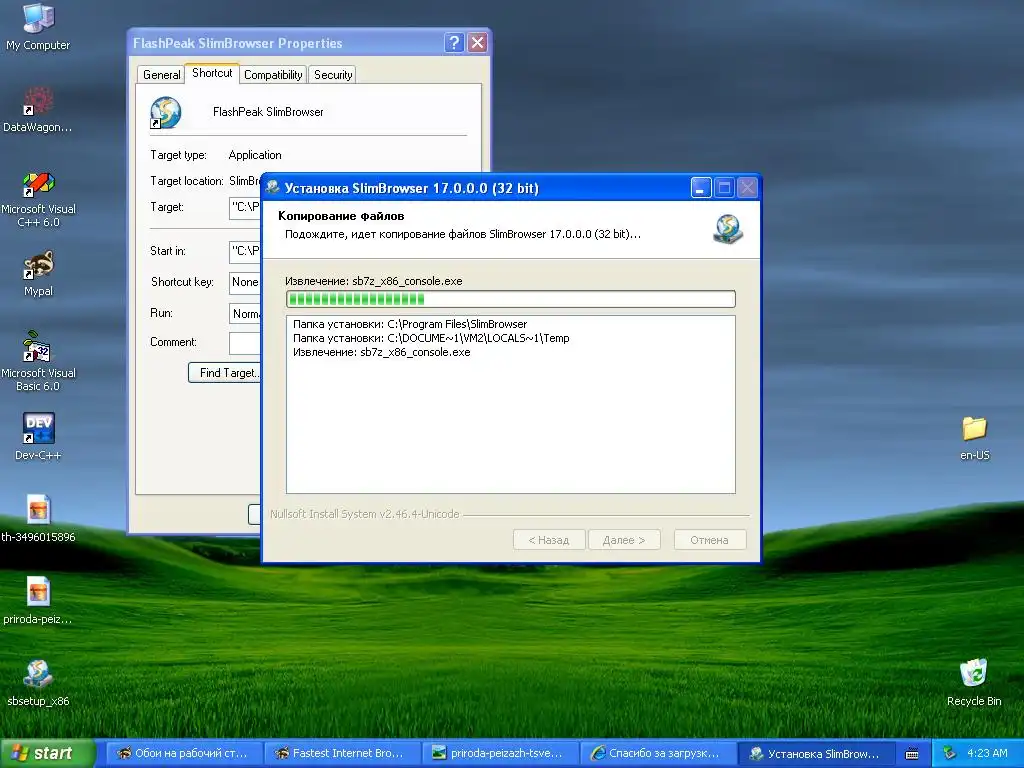Image resolution: width=1024 pixels, height=768 pixels.
Task: Open Run dropdown in Properties
Action: click(x=246, y=313)
